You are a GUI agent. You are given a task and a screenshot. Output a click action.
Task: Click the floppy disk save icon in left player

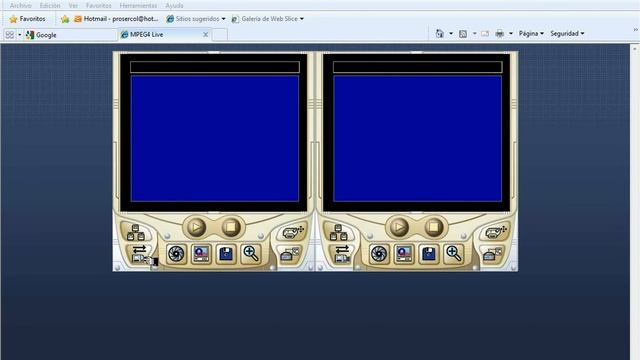[226, 254]
